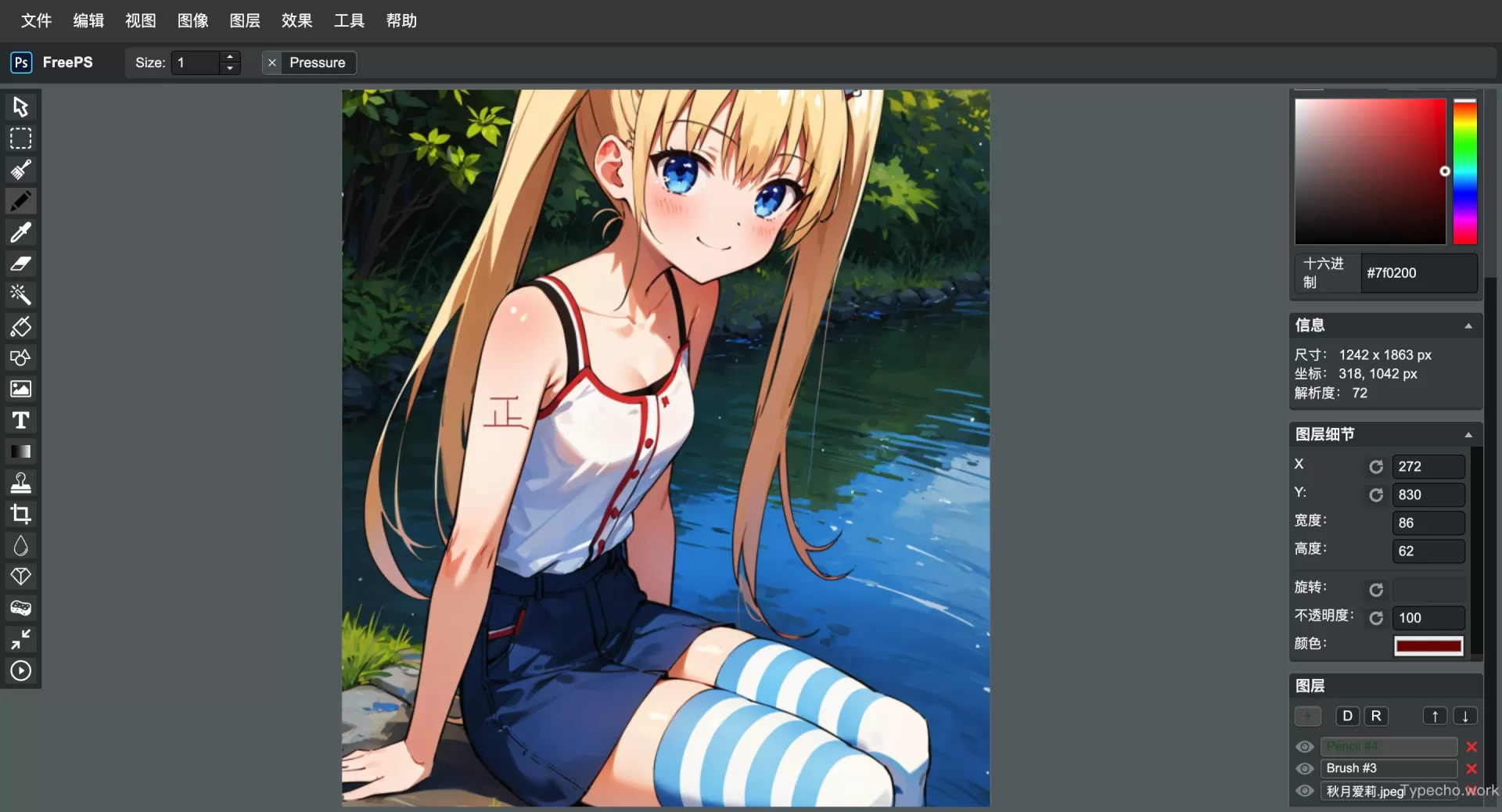Increase brush size with the stepper arrow

point(228,57)
